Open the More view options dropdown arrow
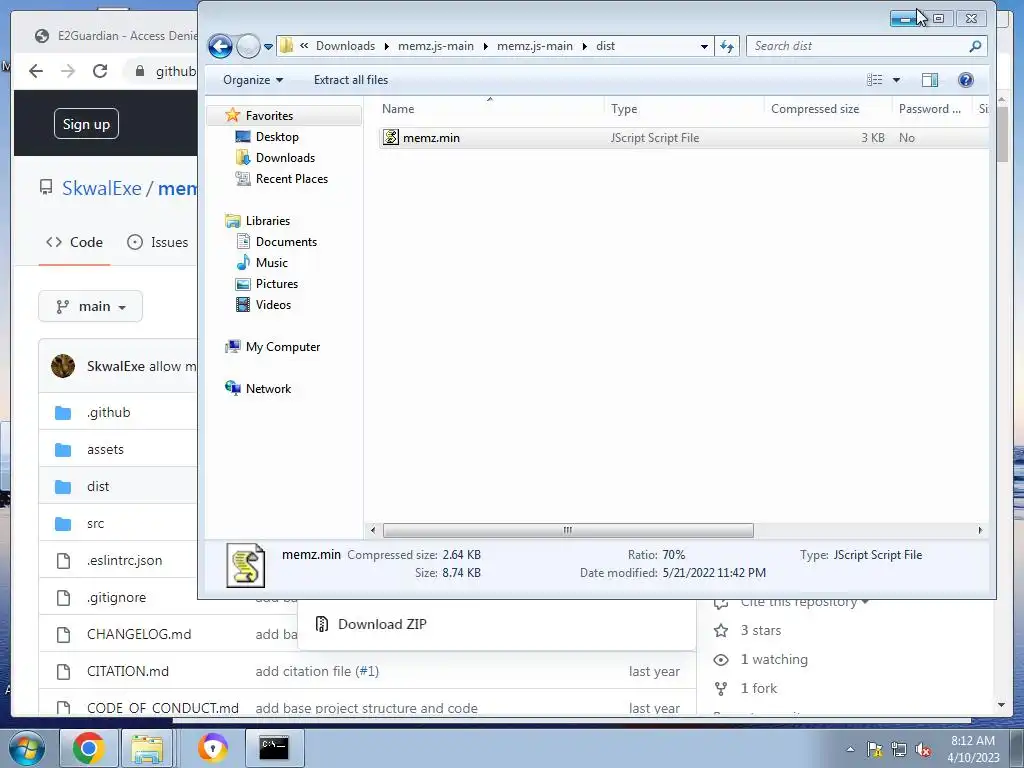Viewport: 1024px width, 768px height. tap(897, 80)
